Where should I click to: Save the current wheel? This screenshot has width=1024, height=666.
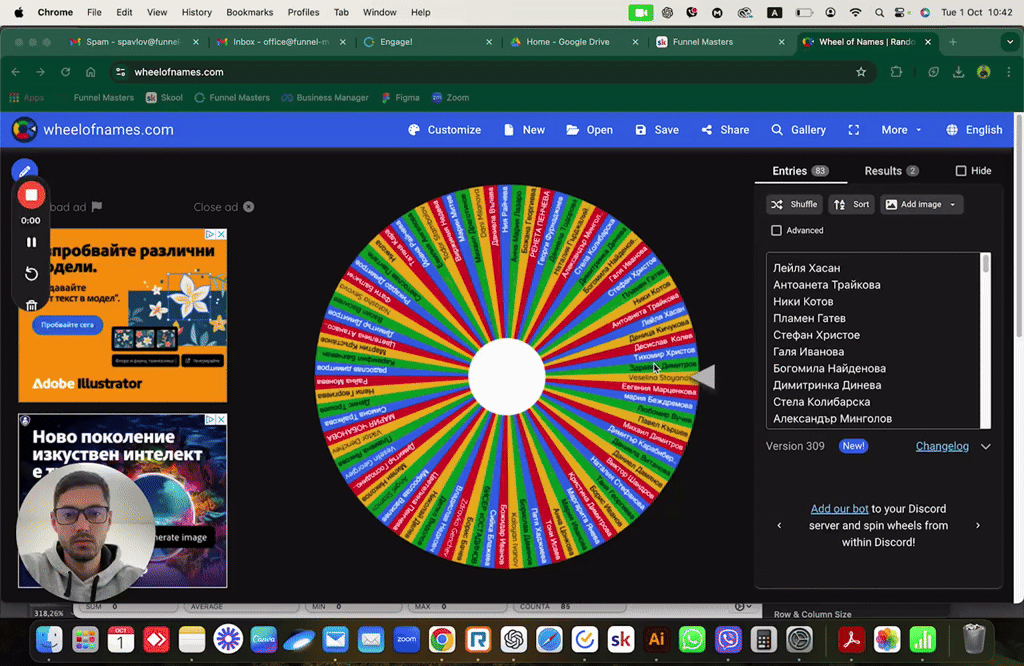point(657,130)
